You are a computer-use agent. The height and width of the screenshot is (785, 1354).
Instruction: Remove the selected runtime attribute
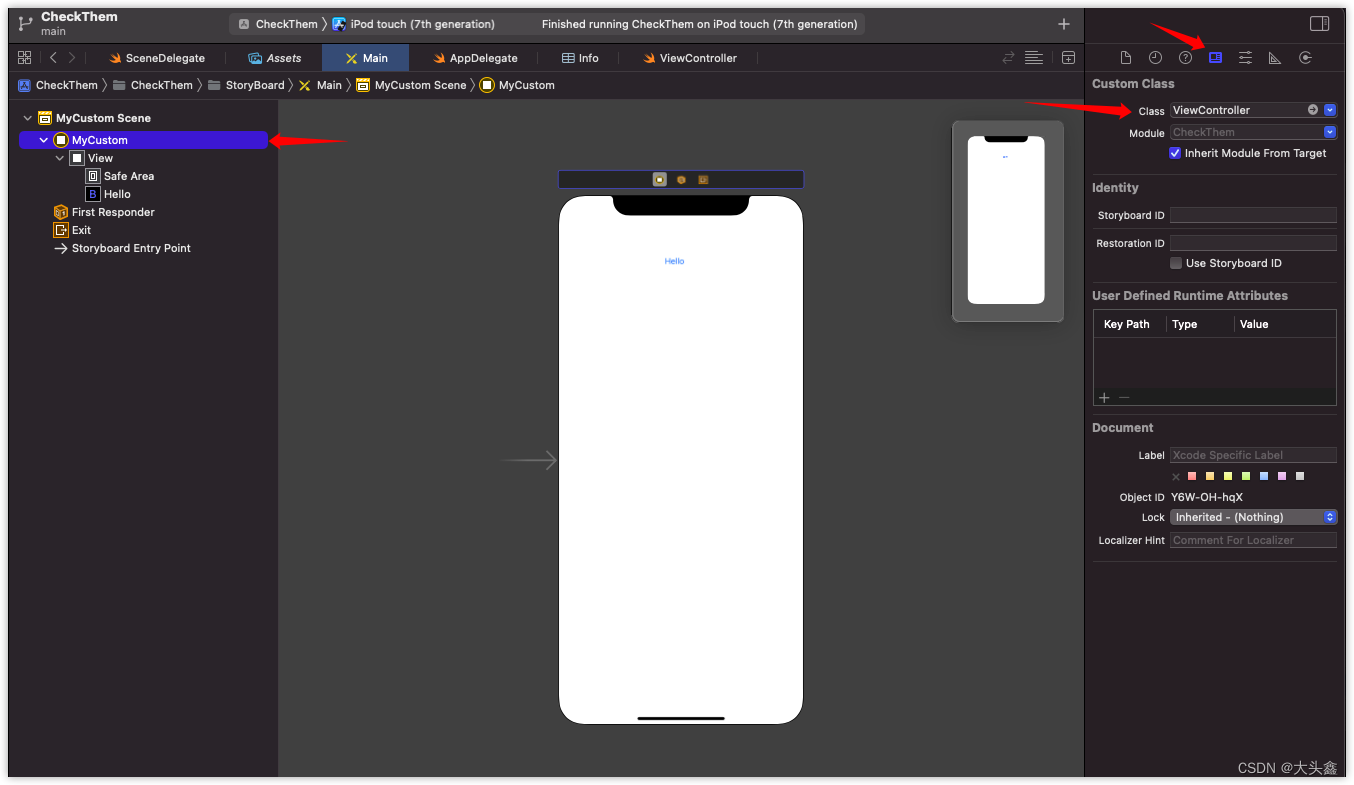pos(1124,397)
